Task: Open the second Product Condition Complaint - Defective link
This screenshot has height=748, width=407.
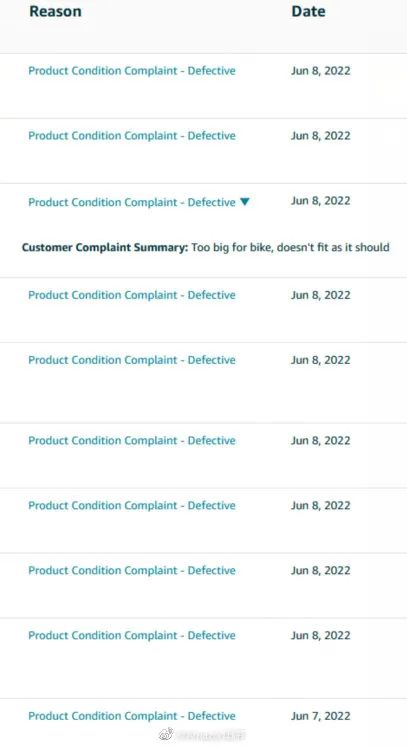Action: tap(132, 135)
